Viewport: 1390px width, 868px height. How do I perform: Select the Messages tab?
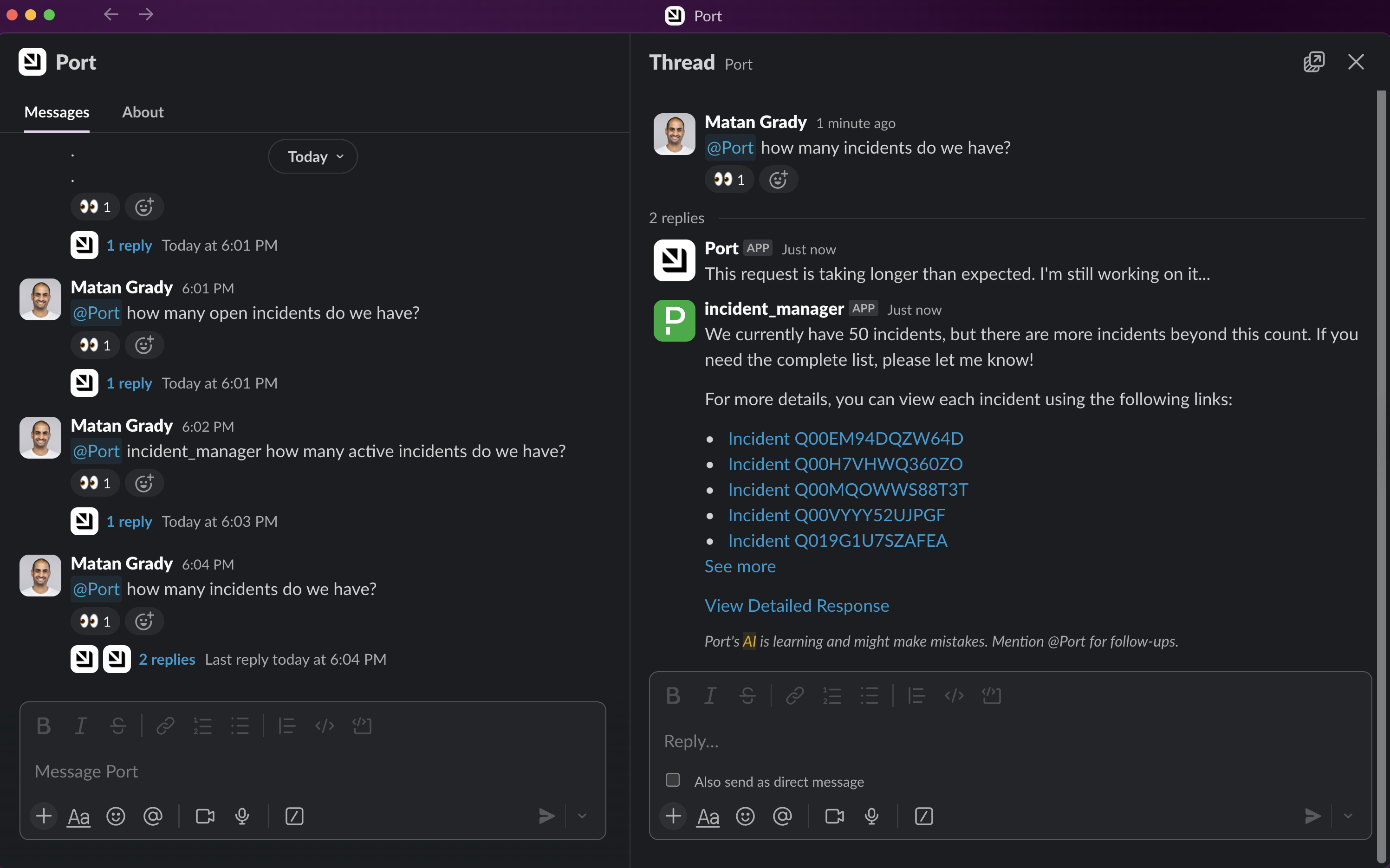pos(57,112)
